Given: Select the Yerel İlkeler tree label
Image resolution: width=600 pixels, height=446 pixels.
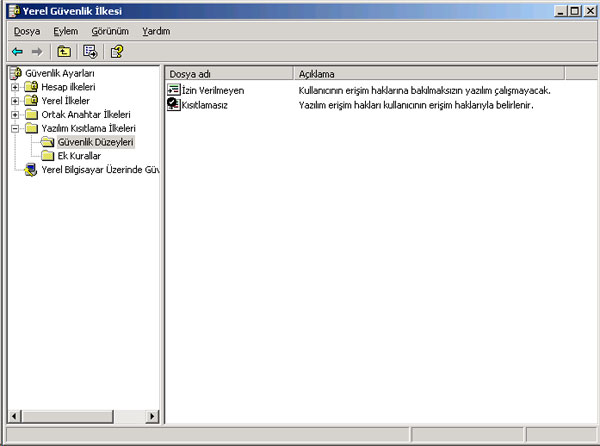Looking at the screenshot, I should click(x=65, y=101).
